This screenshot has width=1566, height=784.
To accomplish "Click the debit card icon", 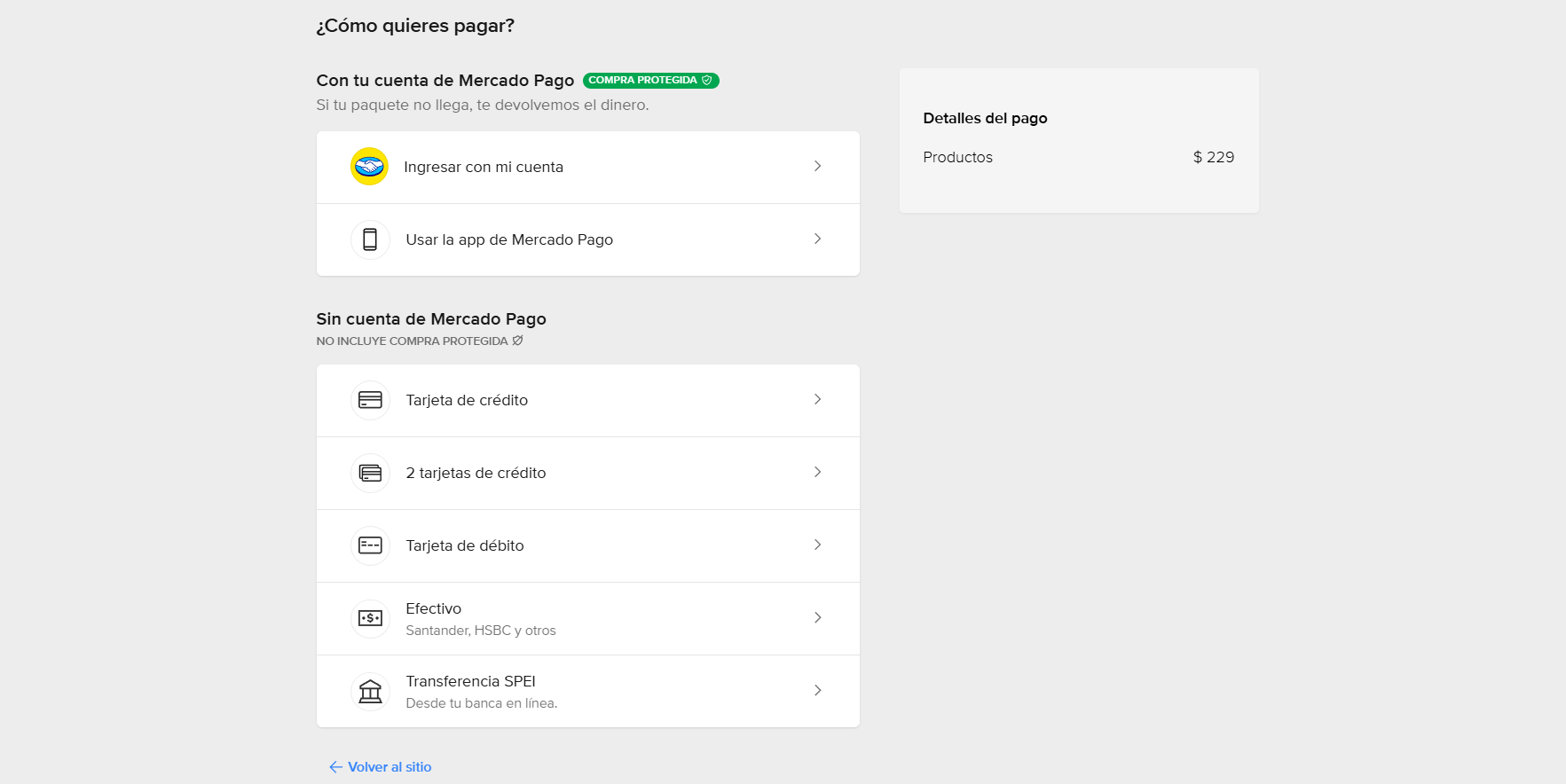I will click(x=370, y=545).
